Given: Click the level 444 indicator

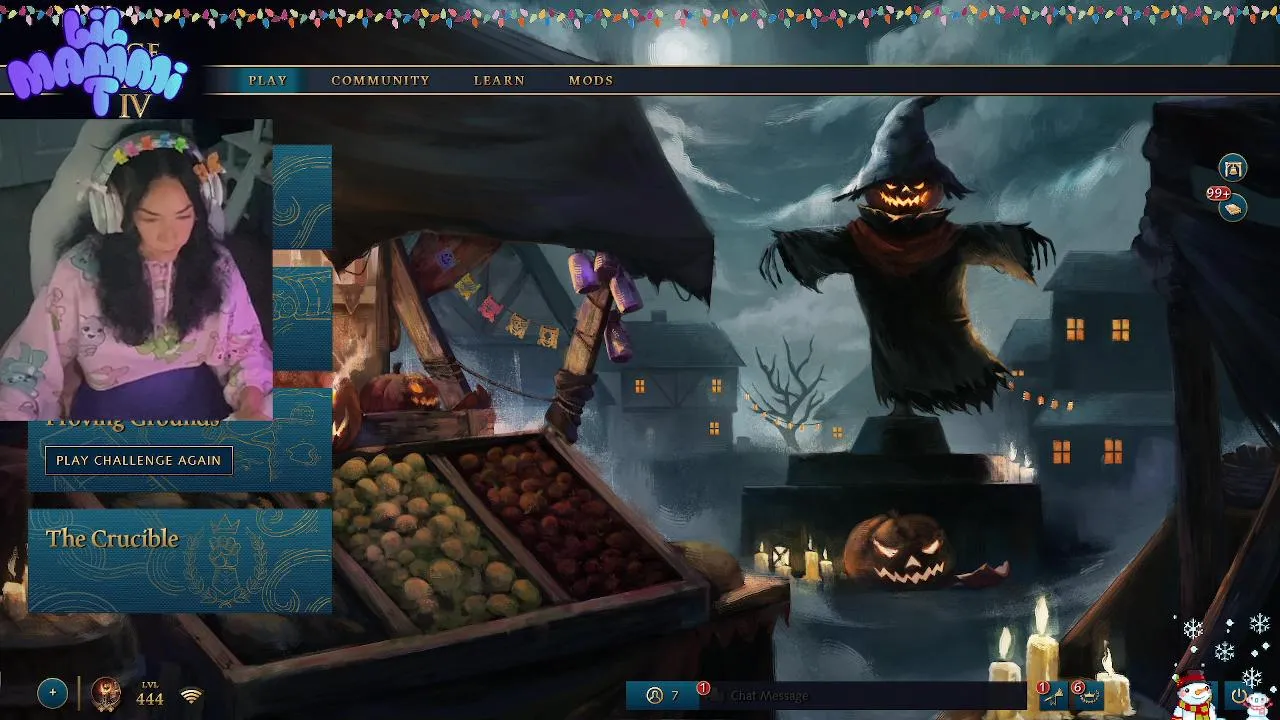Looking at the screenshot, I should pos(150,694).
